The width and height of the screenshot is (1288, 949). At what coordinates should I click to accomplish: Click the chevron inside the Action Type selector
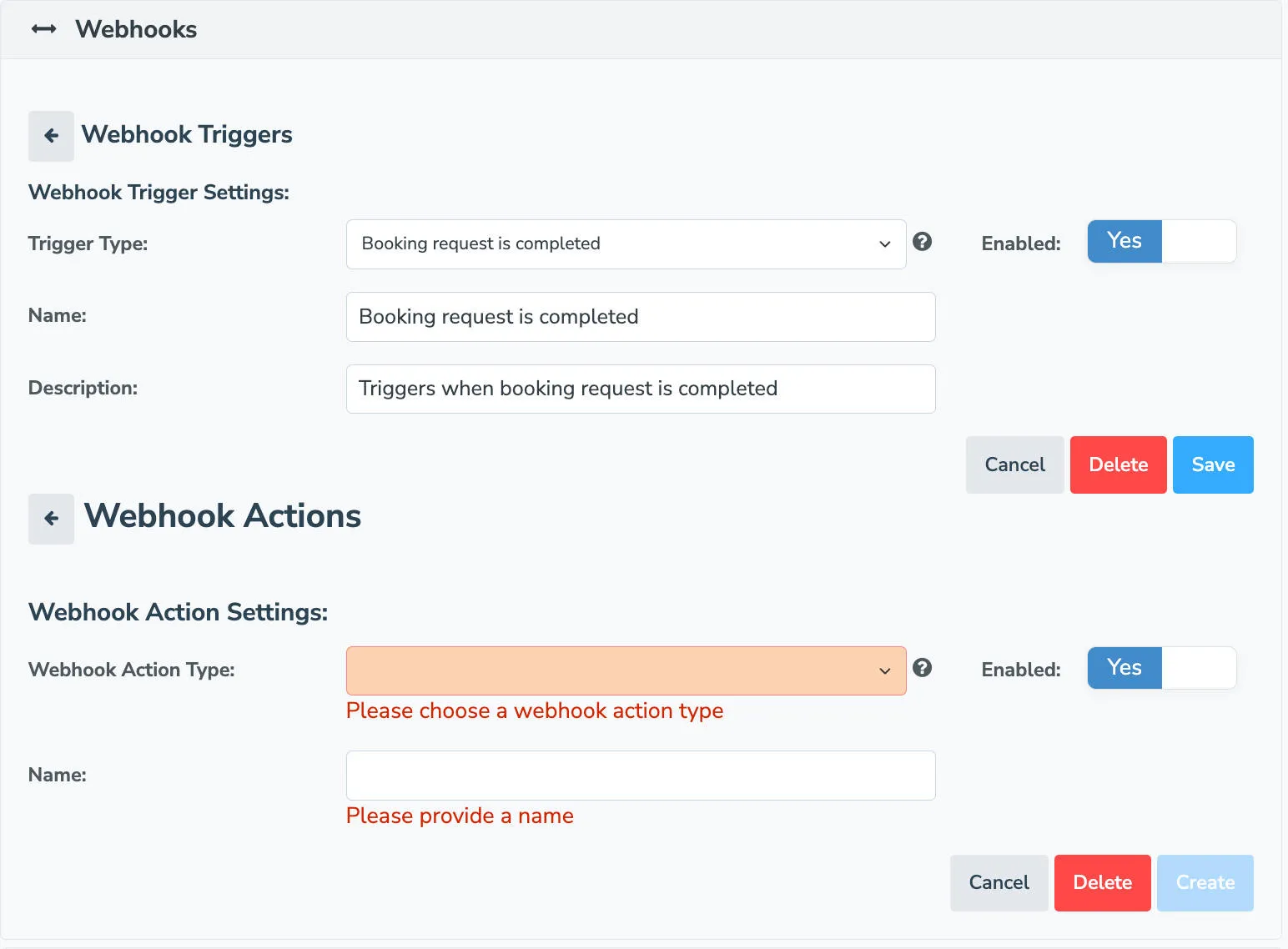884,670
